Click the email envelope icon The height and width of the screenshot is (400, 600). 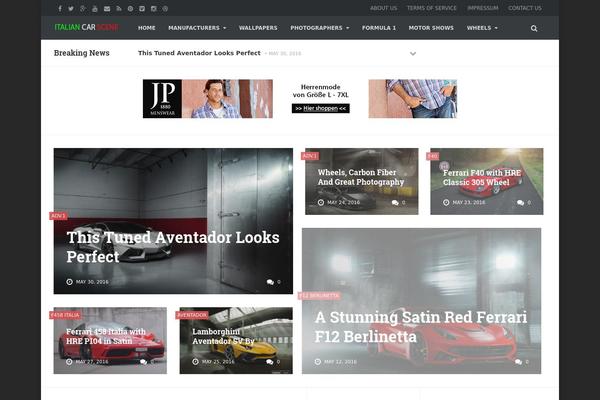click(107, 8)
